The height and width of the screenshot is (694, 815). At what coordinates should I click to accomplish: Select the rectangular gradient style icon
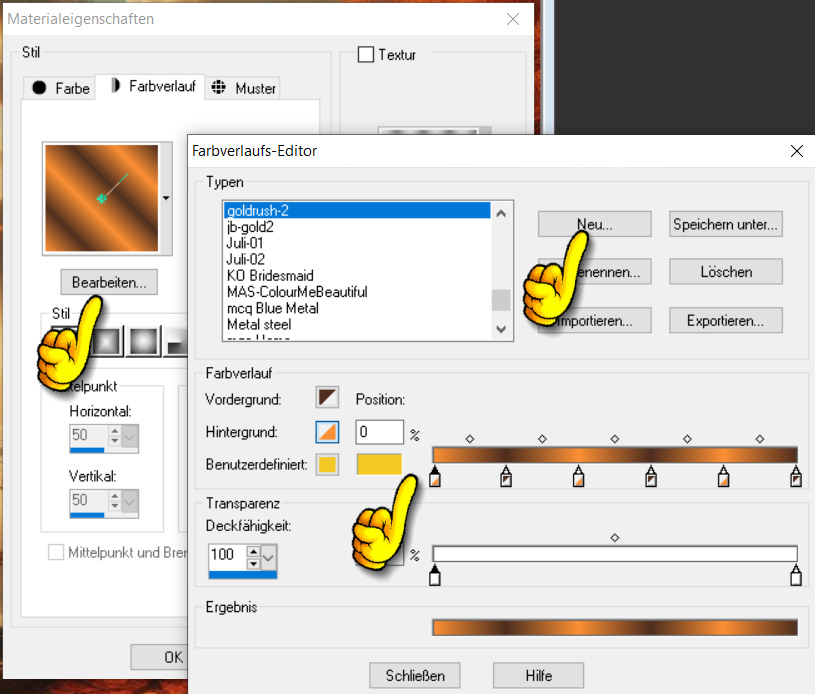[x=107, y=343]
